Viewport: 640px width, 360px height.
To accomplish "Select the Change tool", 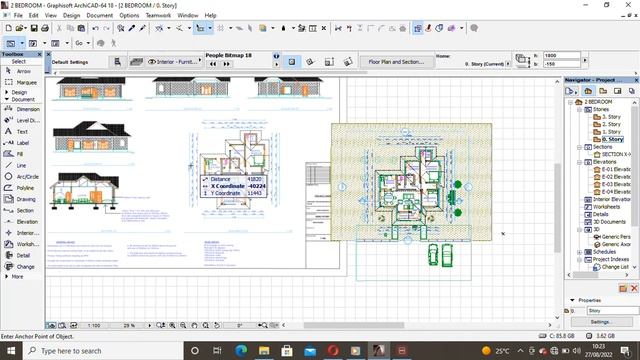I will click(x=20, y=267).
